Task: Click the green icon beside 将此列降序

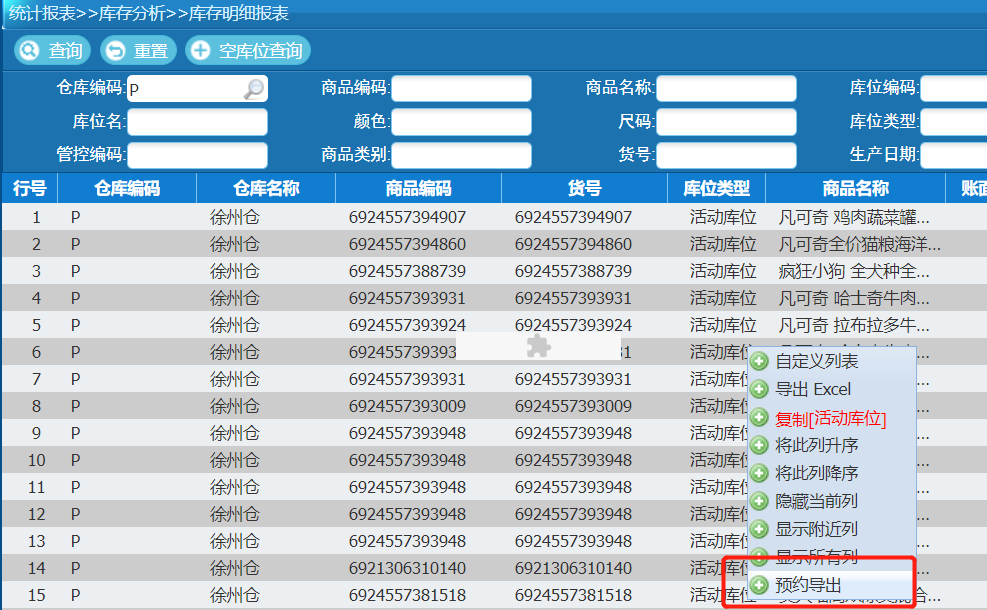Action: 760,473
